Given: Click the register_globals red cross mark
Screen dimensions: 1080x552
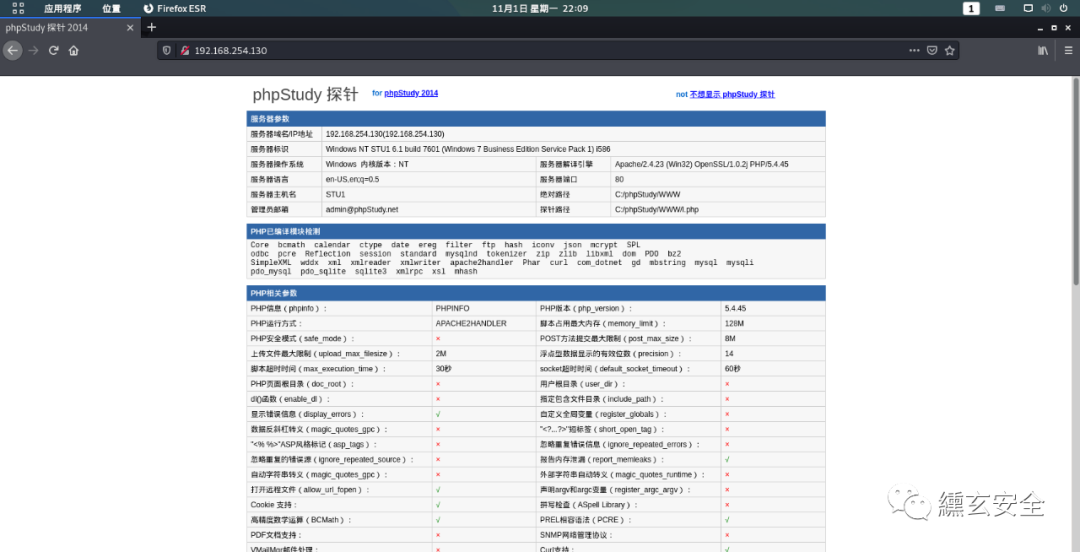Looking at the screenshot, I should (727, 414).
